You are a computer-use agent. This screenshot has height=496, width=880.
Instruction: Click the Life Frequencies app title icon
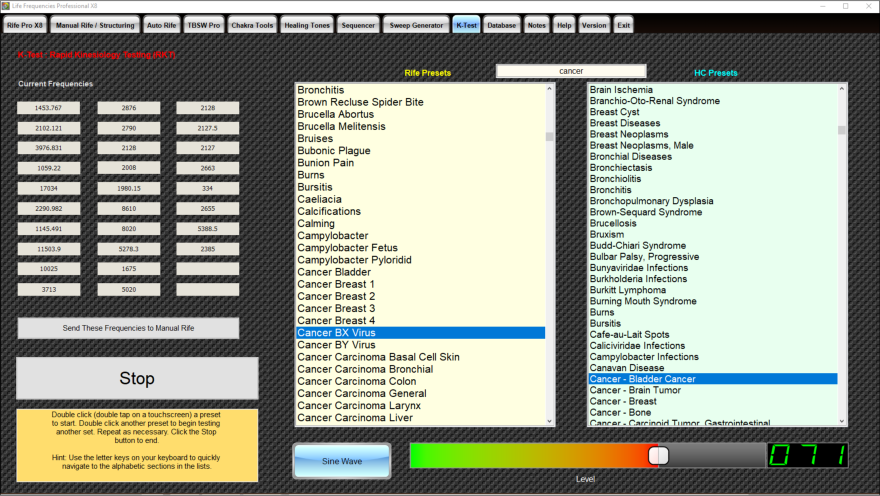[x=6, y=6]
